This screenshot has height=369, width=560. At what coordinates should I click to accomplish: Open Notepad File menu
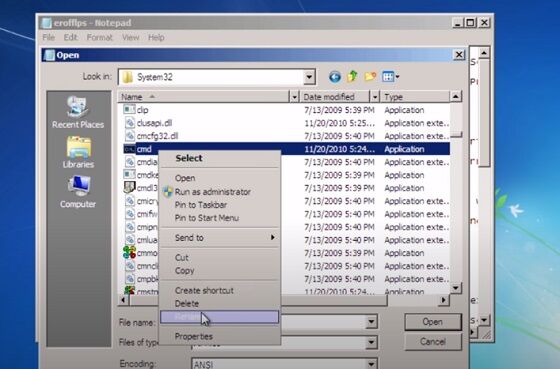pos(49,38)
